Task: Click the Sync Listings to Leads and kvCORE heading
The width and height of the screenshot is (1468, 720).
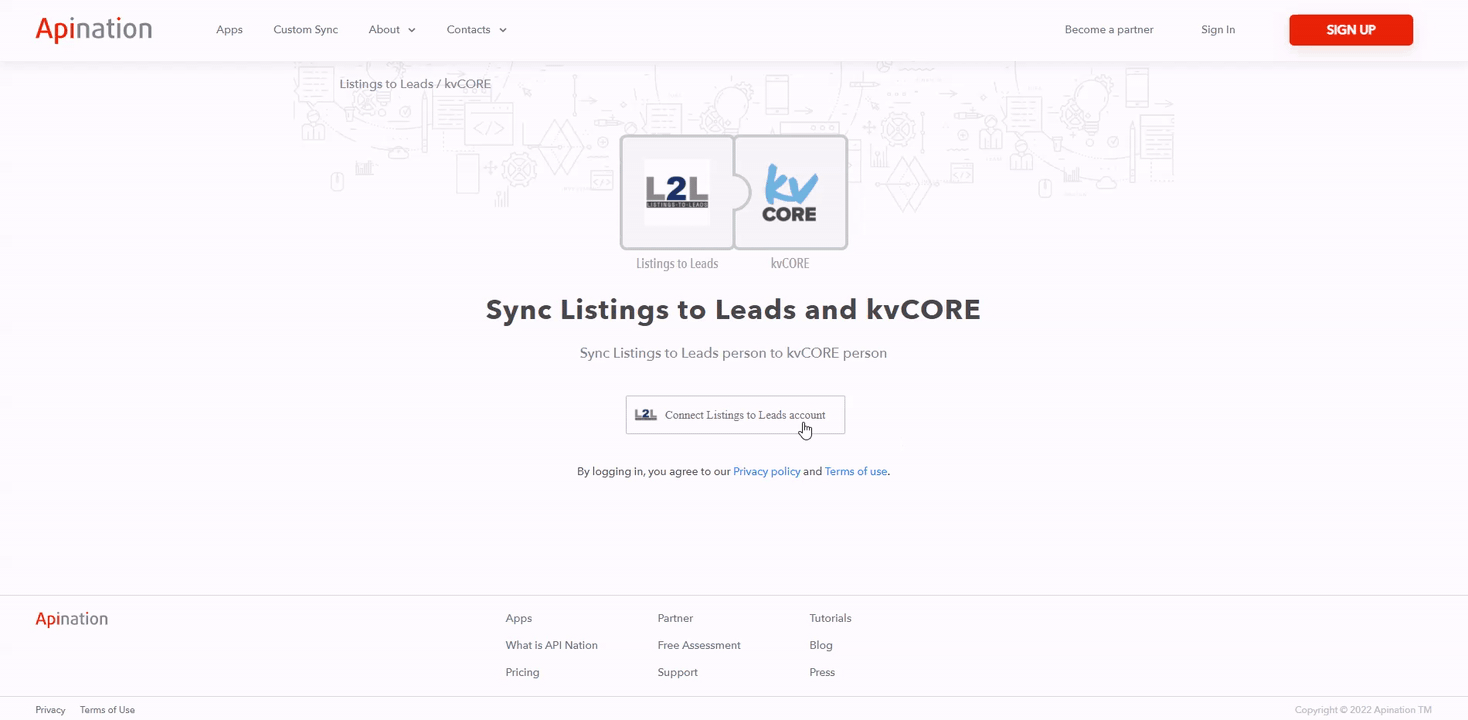Action: [733, 310]
